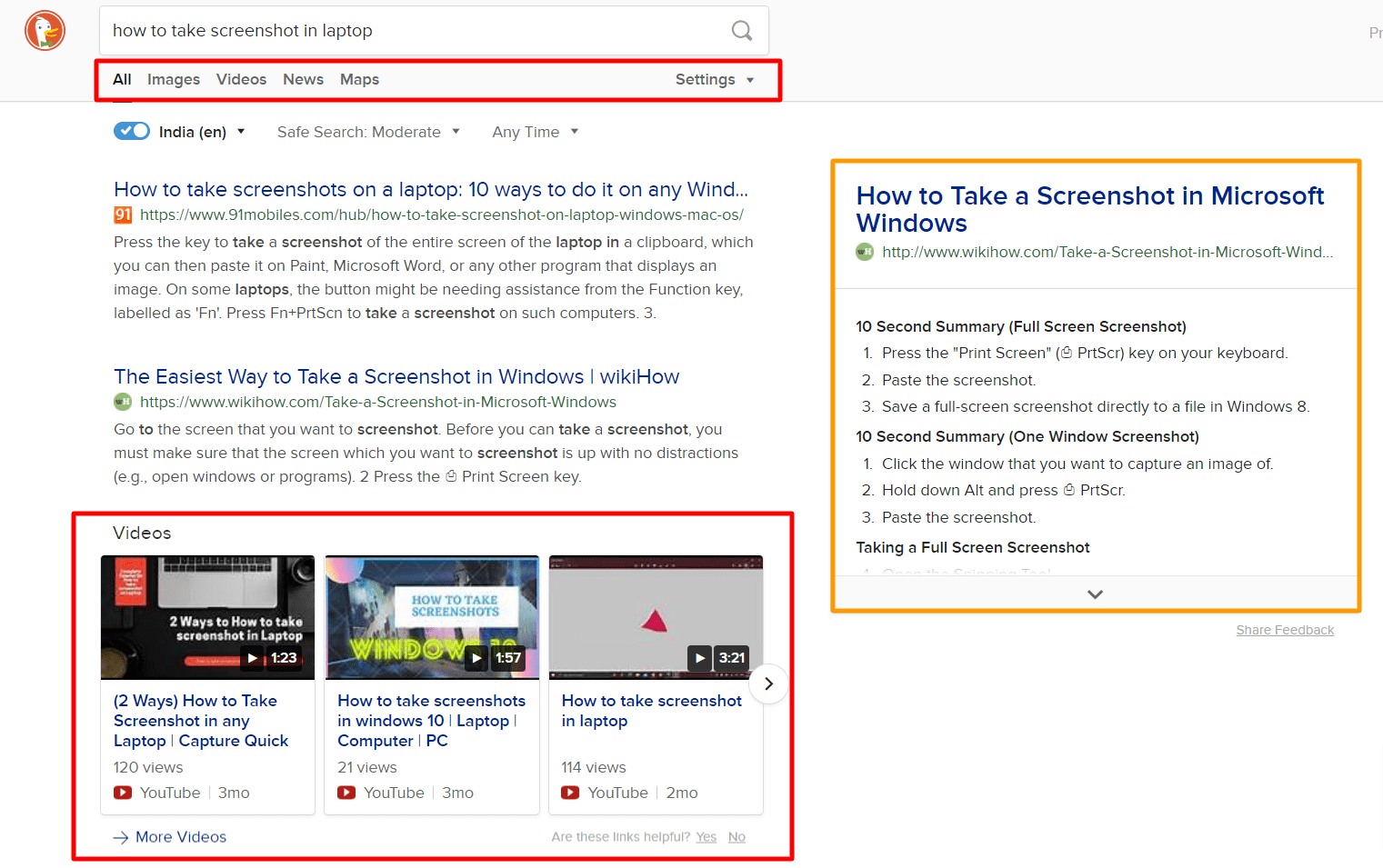Click the '114 views' text
The width and height of the screenshot is (1383, 868).
(x=594, y=767)
